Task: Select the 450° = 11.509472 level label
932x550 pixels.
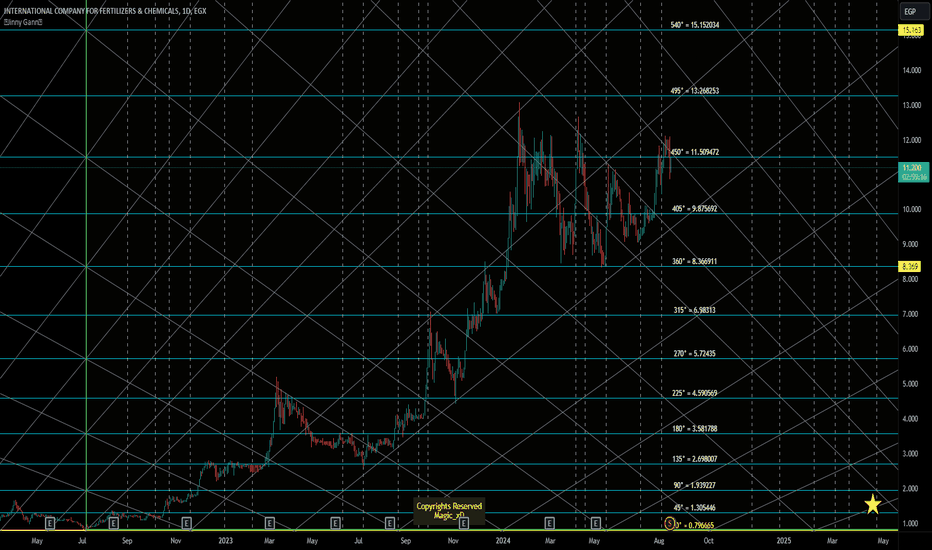Action: point(695,152)
